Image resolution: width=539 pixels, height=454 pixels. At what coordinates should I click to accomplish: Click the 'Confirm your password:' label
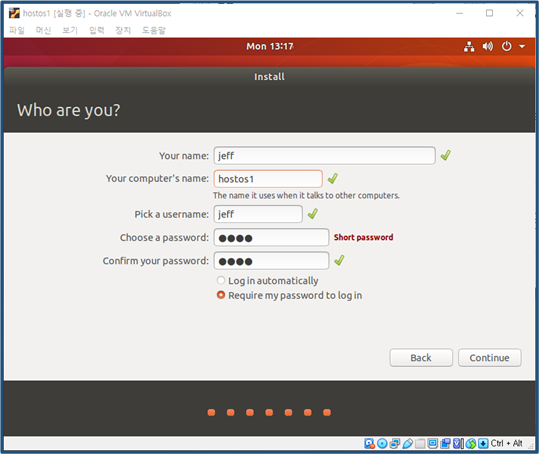click(156, 261)
